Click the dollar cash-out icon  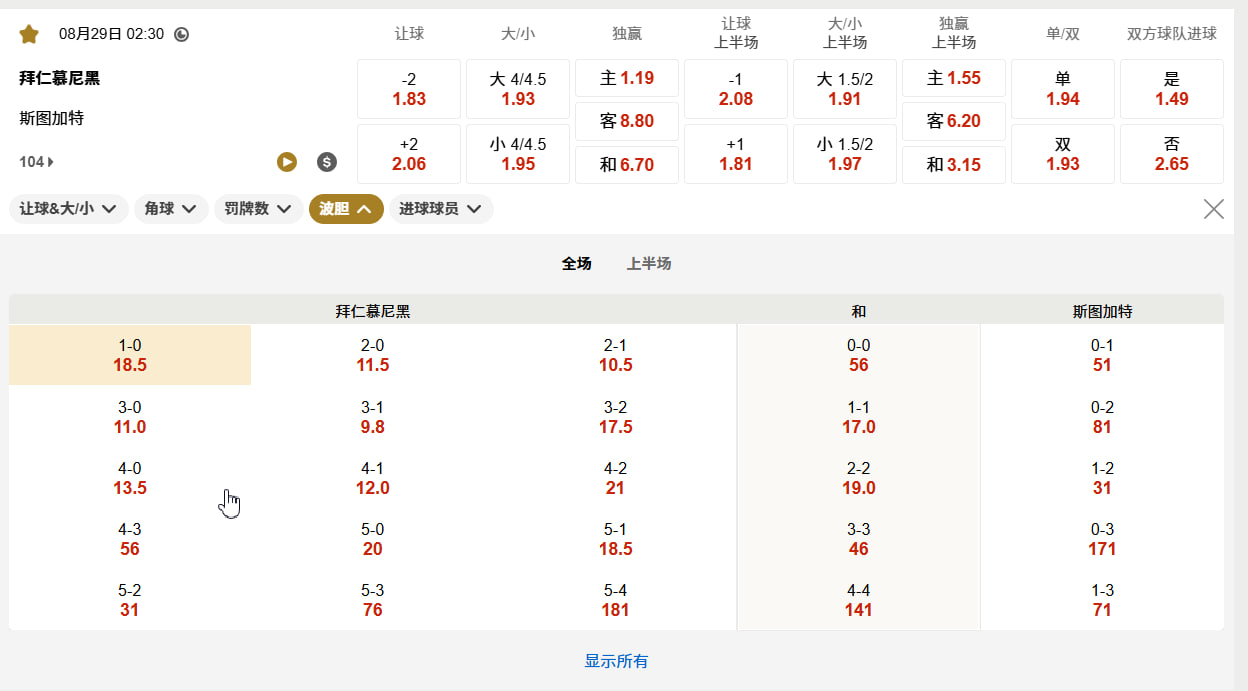[x=327, y=162]
